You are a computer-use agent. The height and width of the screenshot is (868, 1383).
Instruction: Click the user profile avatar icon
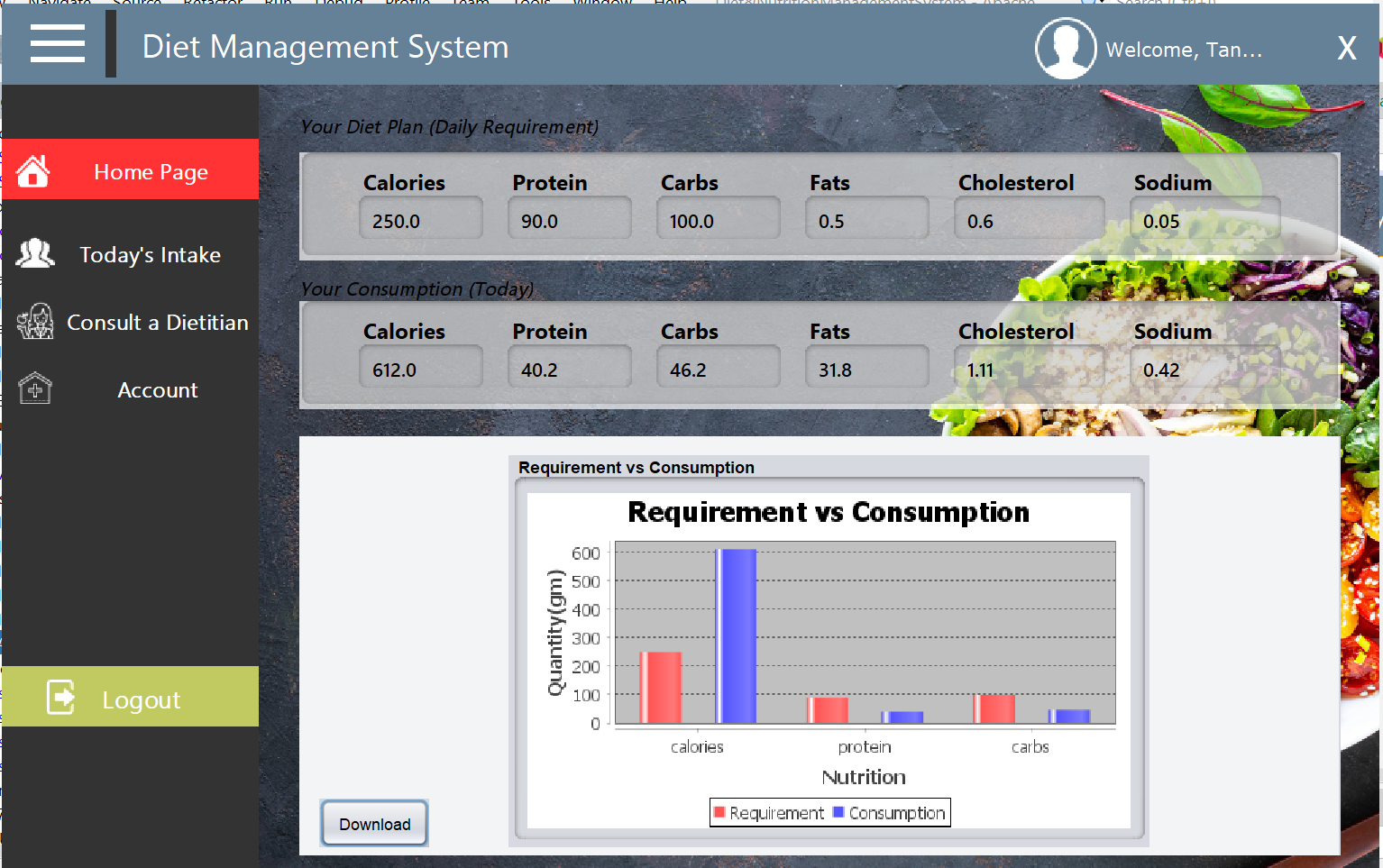click(x=1066, y=49)
